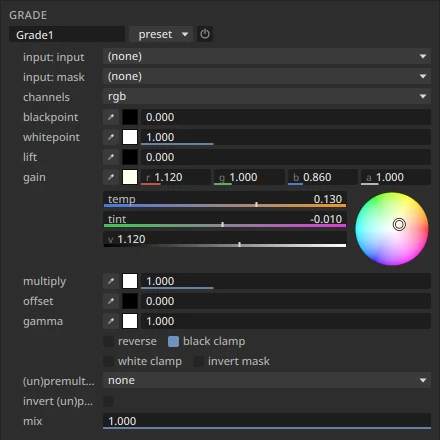Click the gamma color swatch
The height and width of the screenshot is (440, 440).
coord(130,321)
